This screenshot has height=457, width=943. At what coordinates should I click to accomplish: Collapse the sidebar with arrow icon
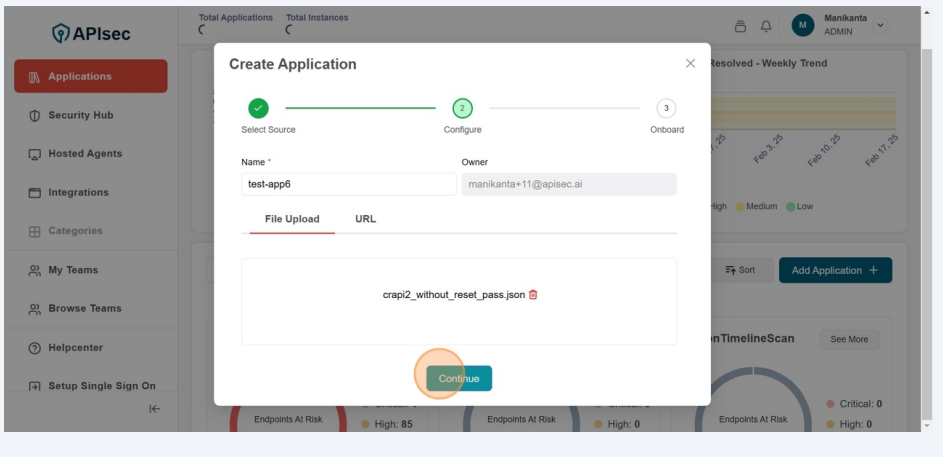click(x=155, y=408)
